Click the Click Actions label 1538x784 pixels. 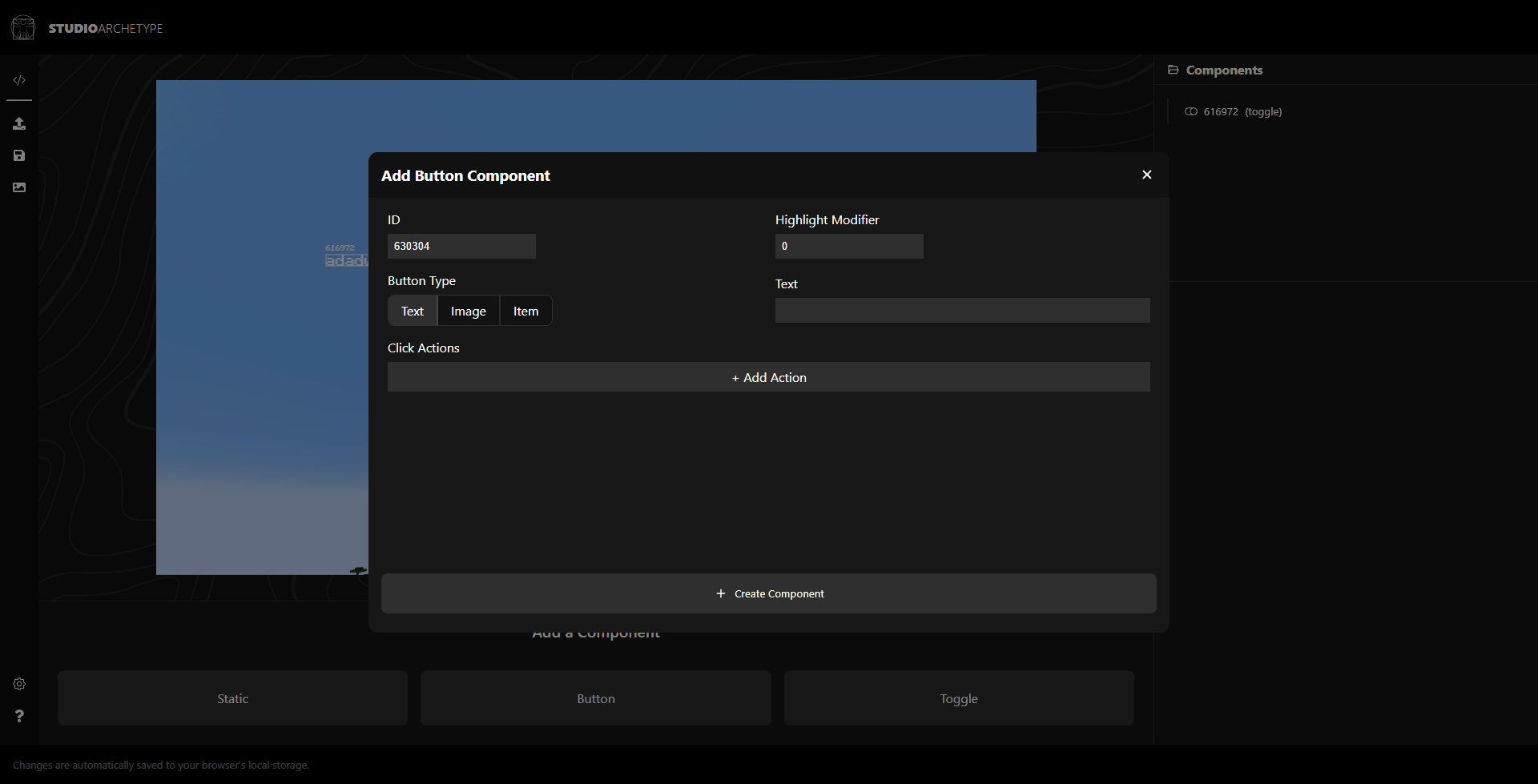(x=424, y=348)
